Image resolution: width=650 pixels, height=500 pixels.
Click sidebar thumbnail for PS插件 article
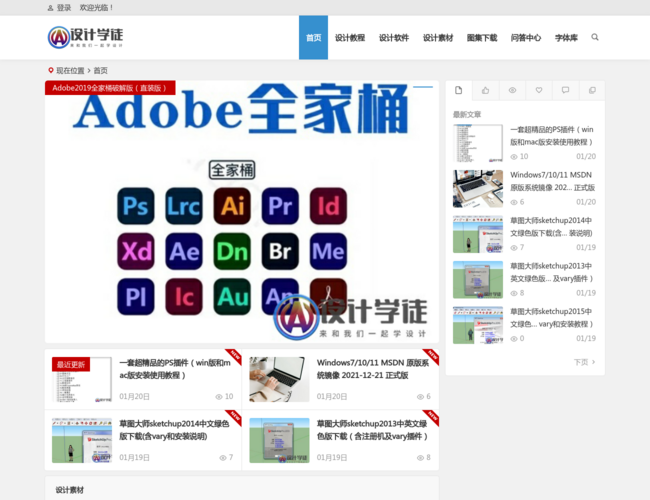pos(478,143)
